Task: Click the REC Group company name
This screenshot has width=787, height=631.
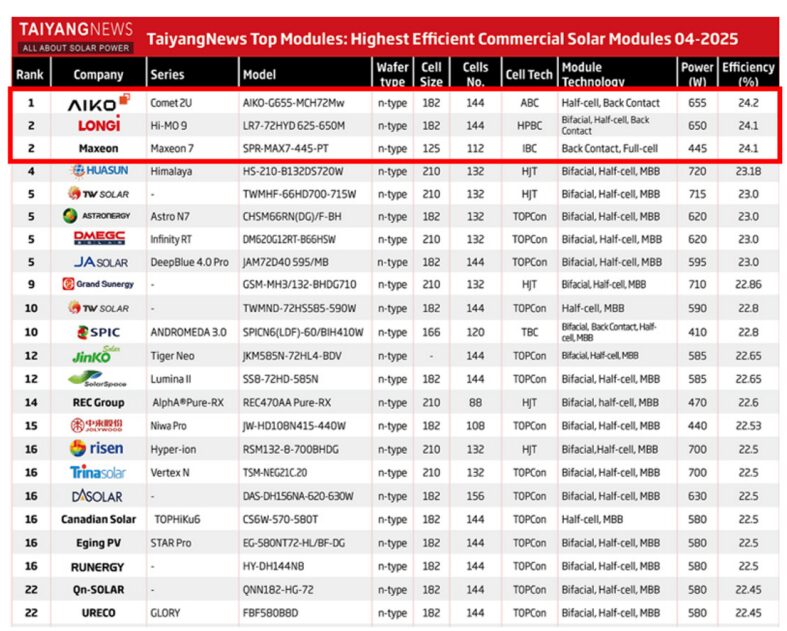Action: click(x=98, y=403)
